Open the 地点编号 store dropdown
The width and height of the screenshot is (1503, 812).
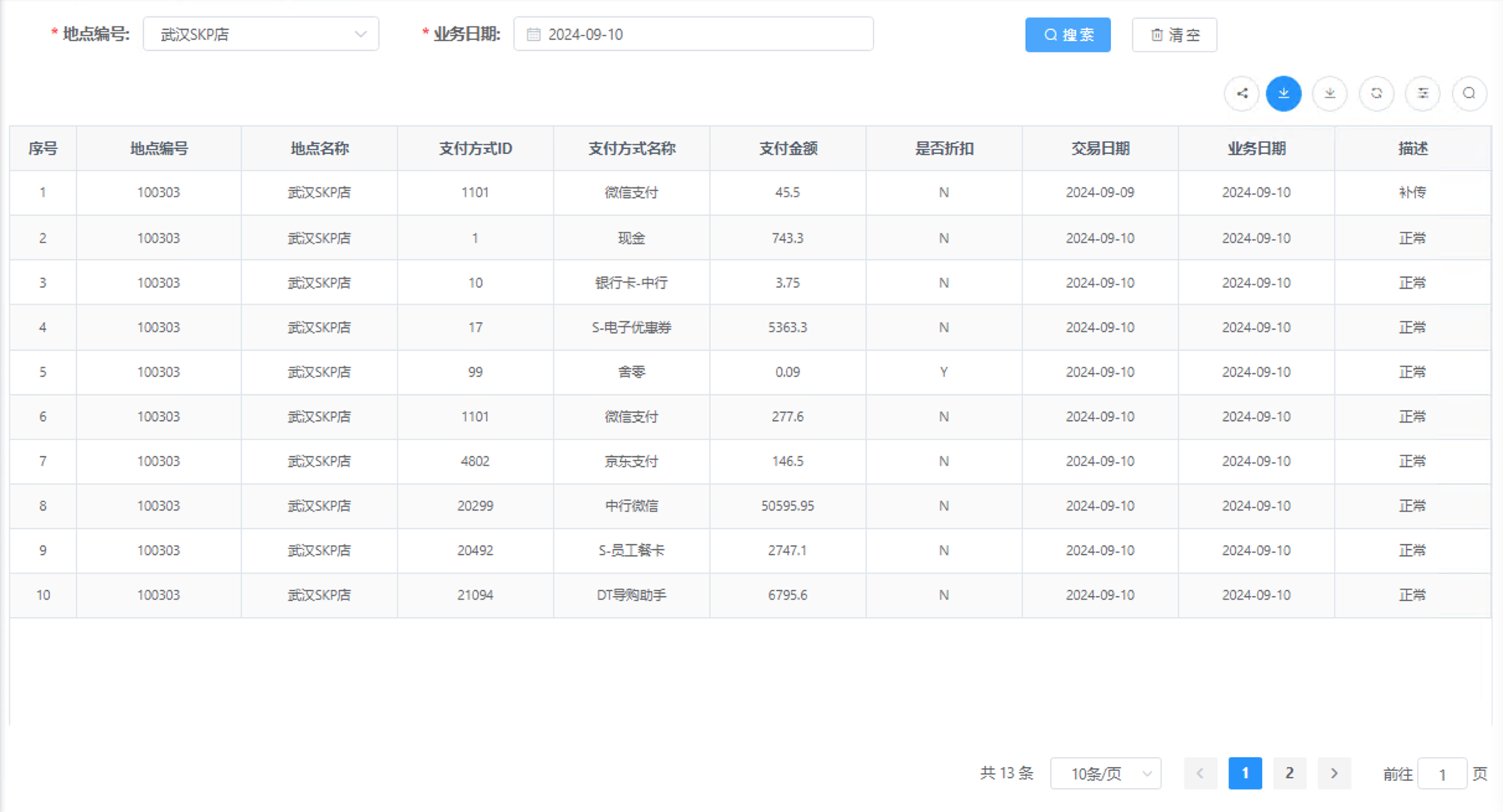click(260, 34)
